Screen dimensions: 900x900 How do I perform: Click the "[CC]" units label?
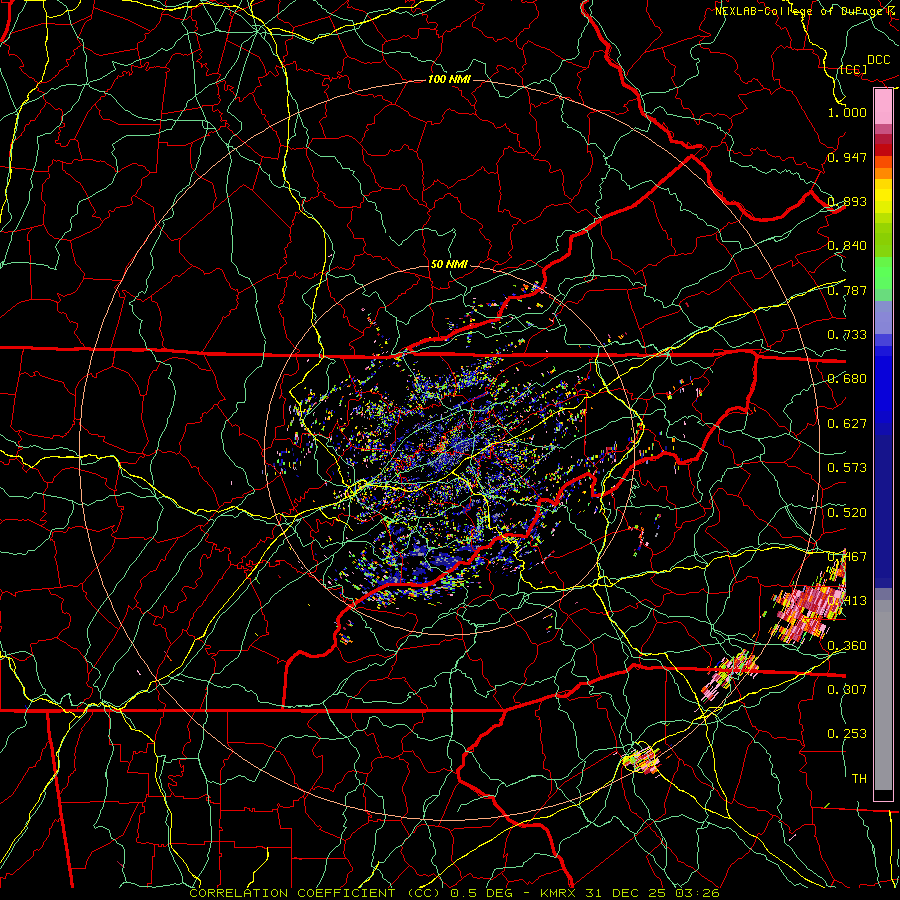(854, 69)
